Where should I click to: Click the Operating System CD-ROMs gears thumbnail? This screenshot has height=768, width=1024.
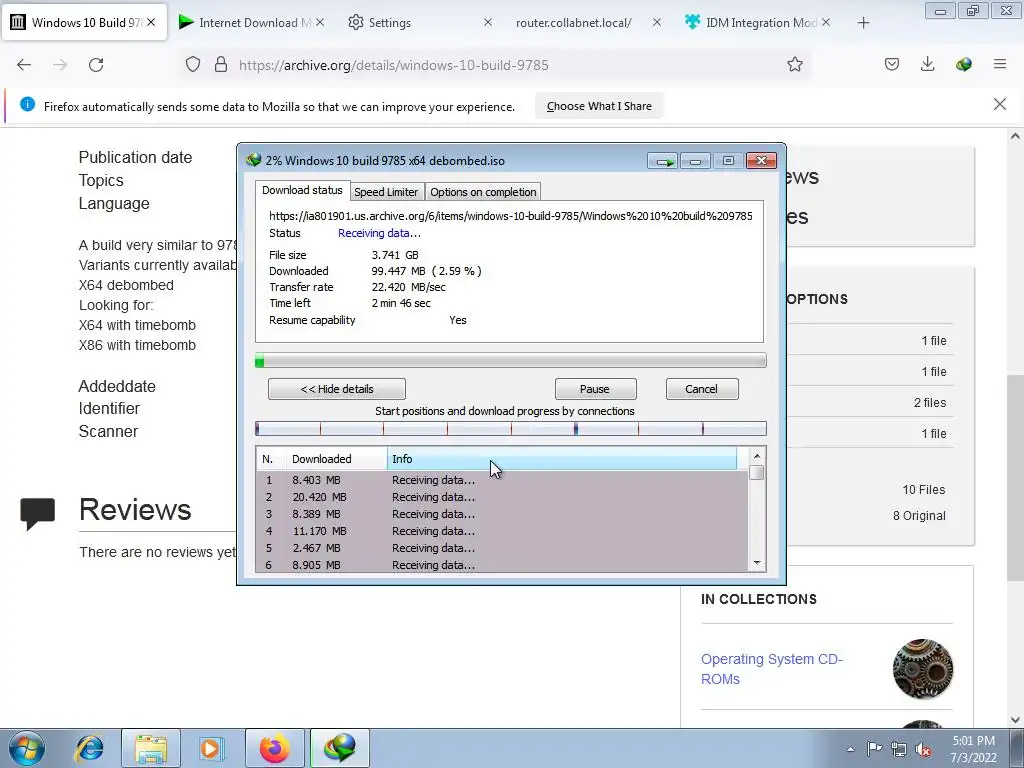click(923, 669)
